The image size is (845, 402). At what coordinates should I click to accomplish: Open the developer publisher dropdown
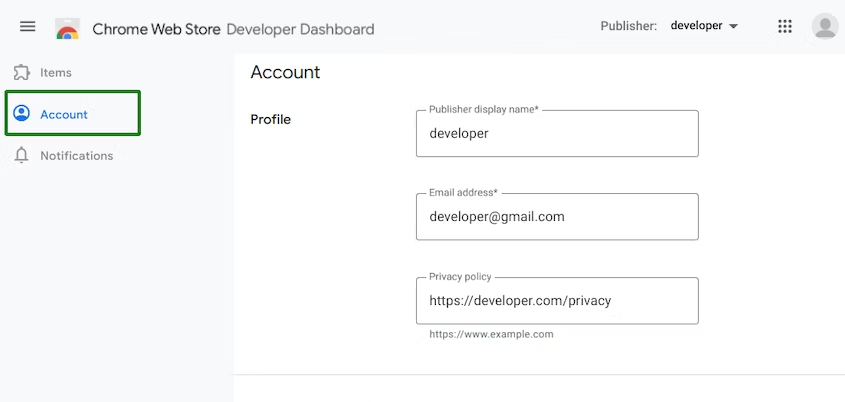(704, 26)
